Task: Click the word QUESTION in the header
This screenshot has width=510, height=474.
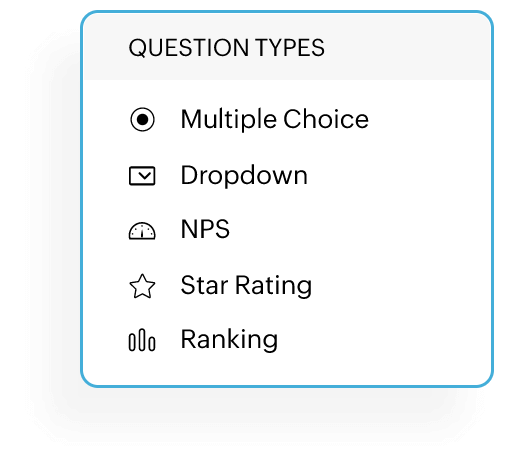Action: 189,48
